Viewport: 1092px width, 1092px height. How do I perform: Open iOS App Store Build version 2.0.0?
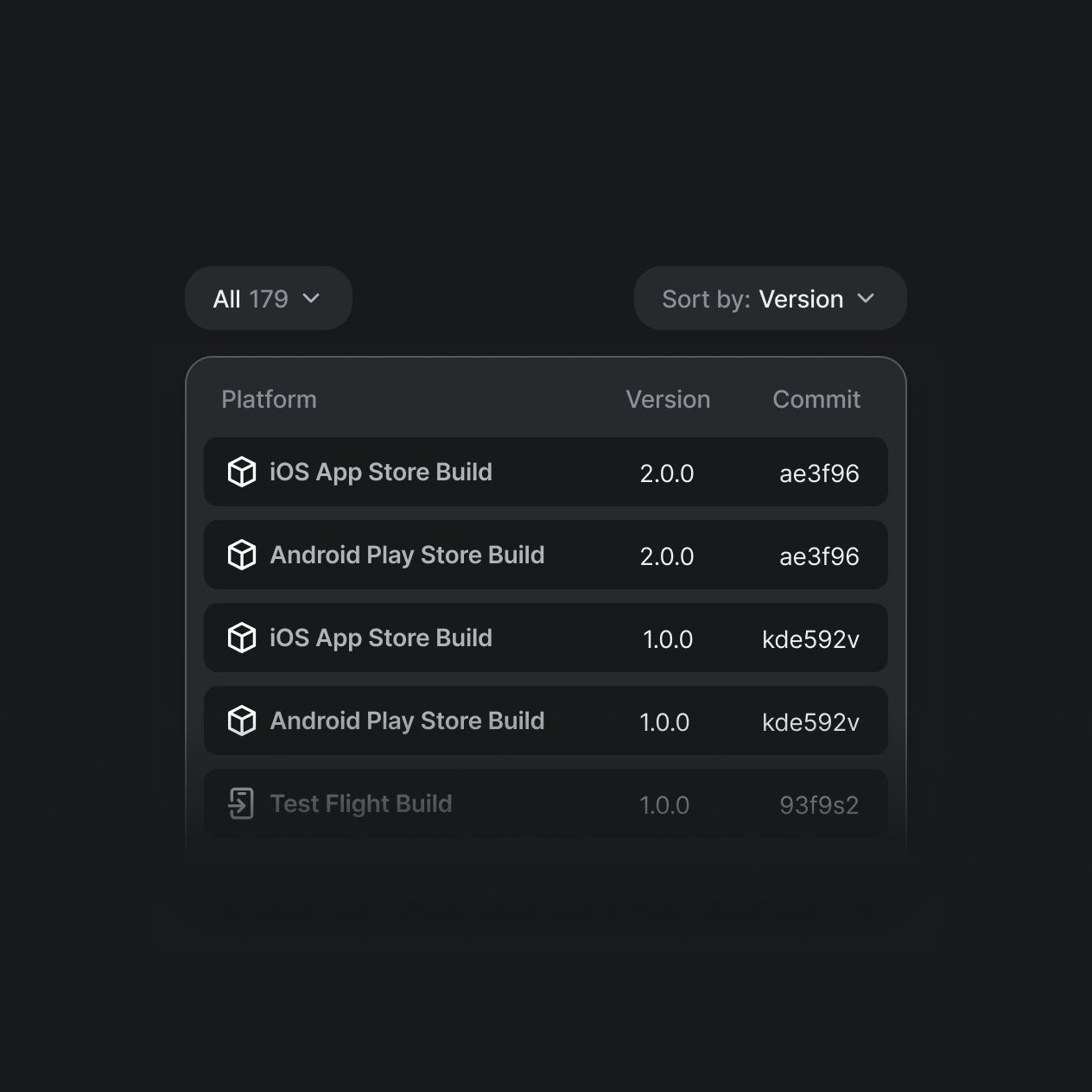pyautogui.click(x=546, y=472)
